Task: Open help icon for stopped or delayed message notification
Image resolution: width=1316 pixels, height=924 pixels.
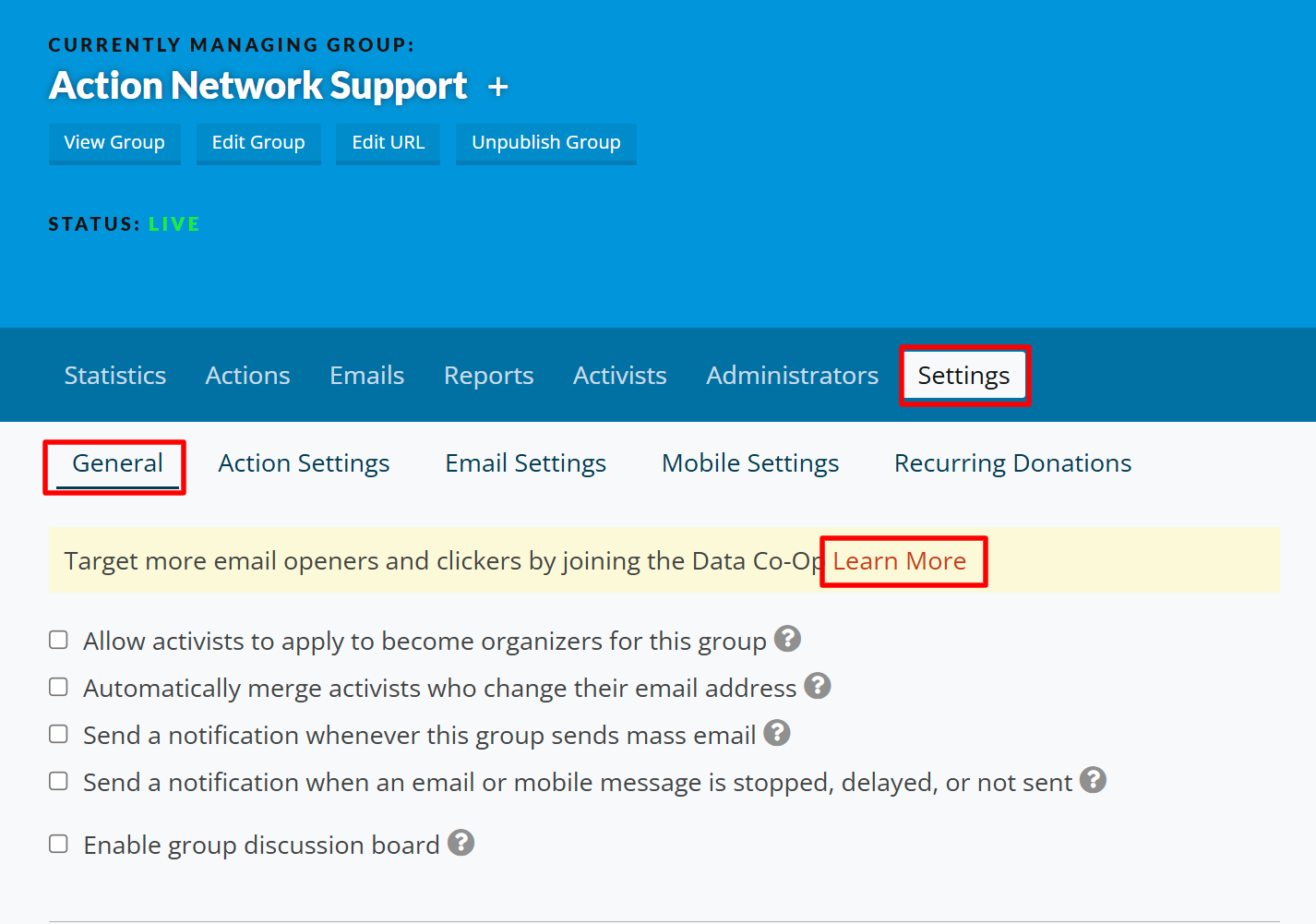Action: point(1093,780)
